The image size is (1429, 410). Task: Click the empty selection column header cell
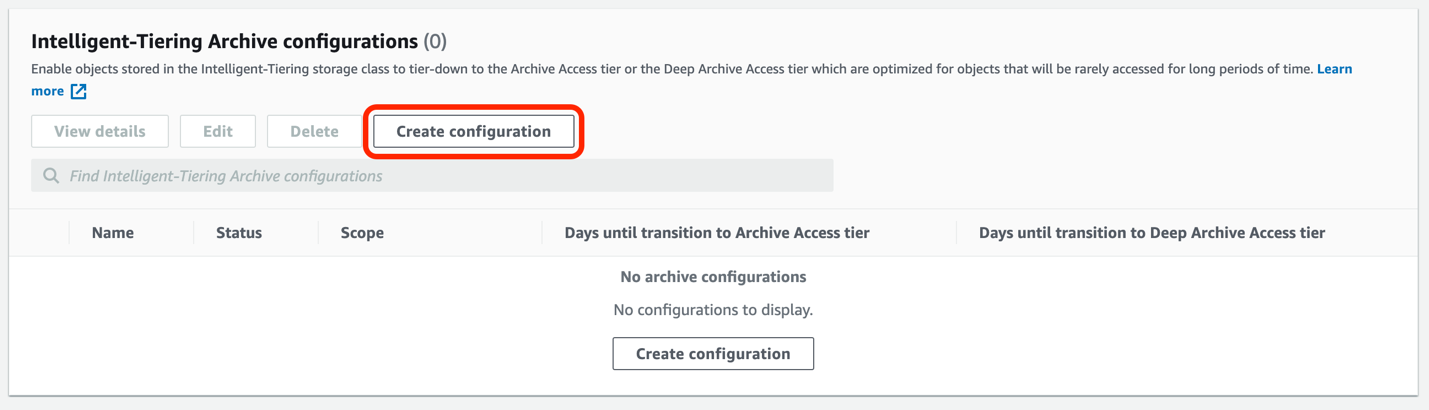[40, 233]
